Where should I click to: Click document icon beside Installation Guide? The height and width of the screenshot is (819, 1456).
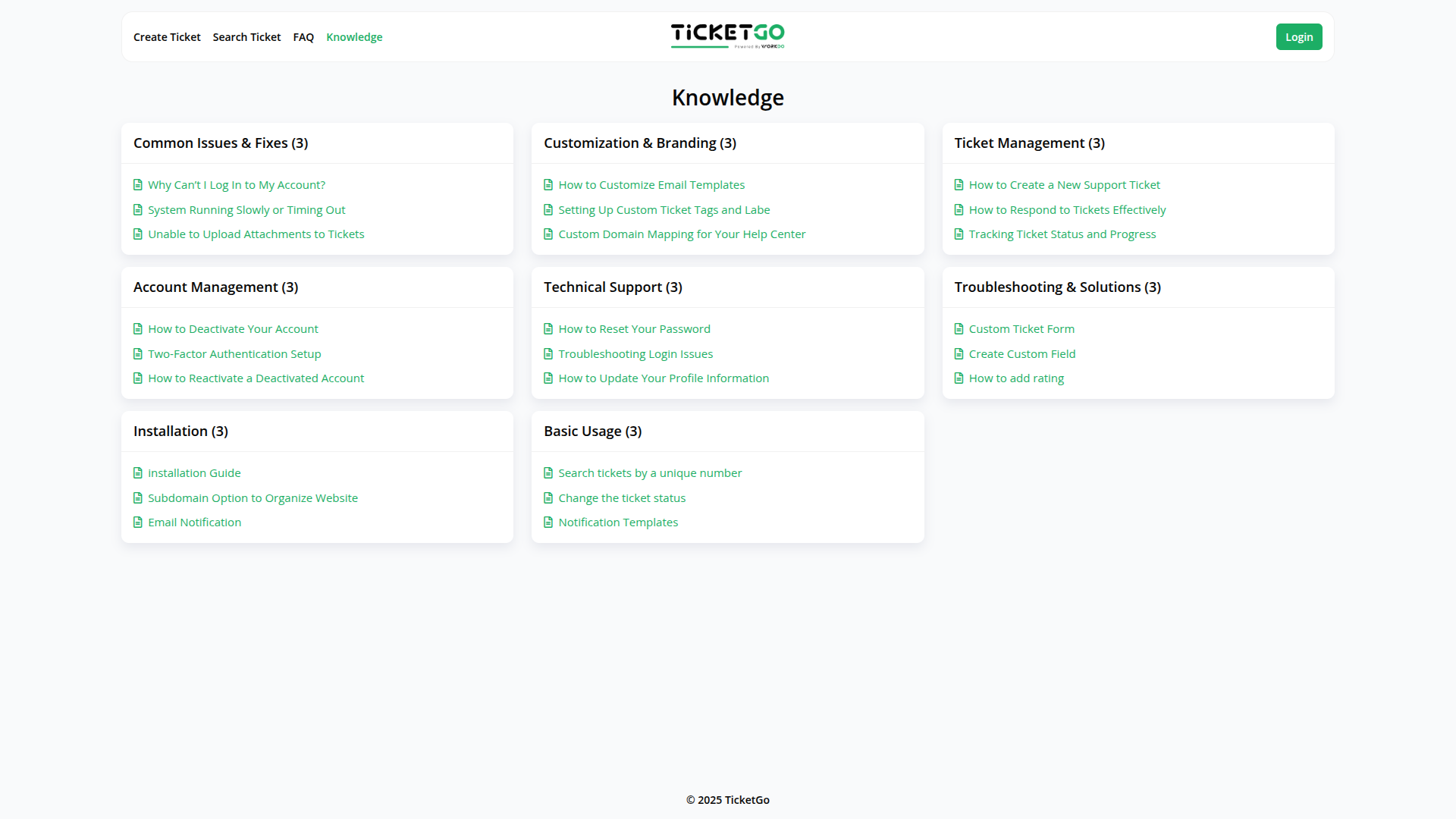tap(138, 473)
